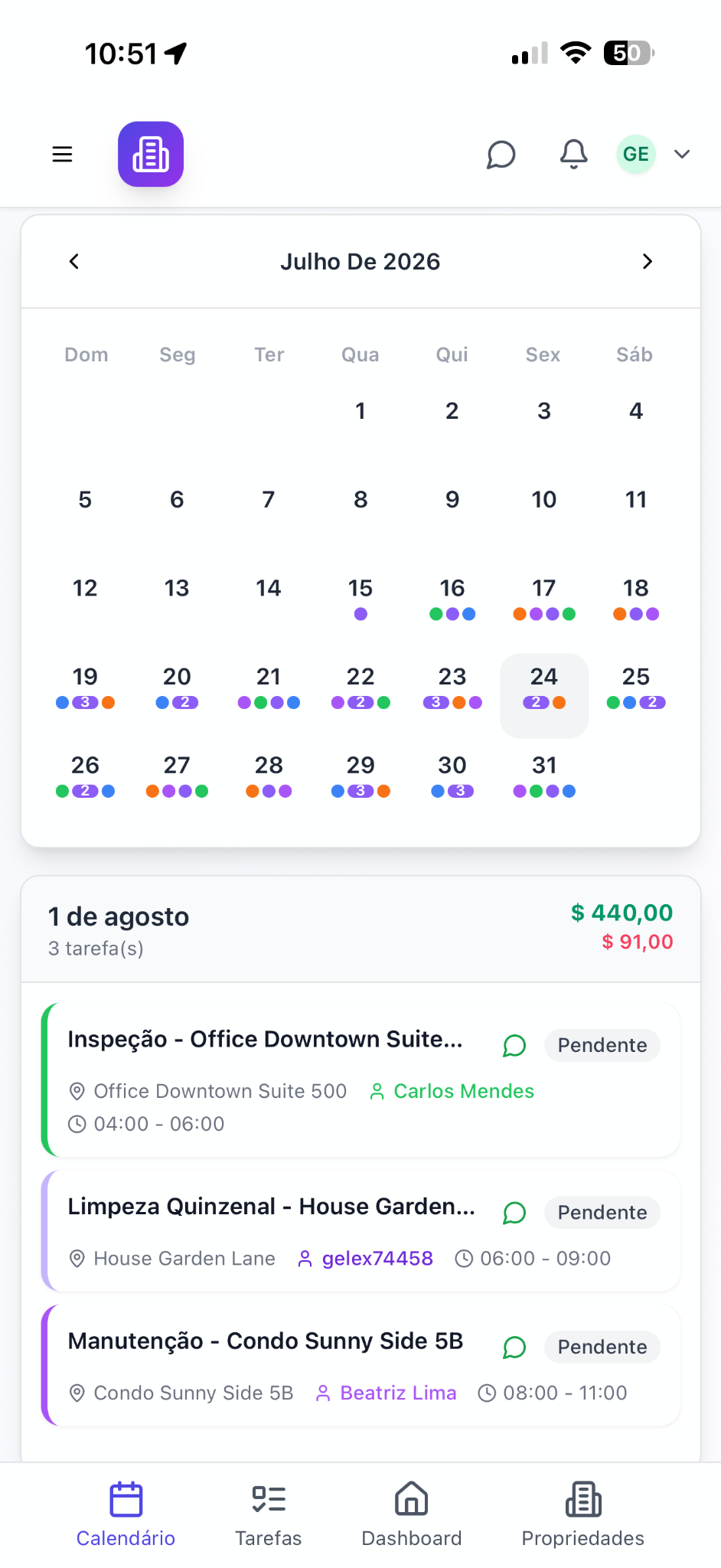Open comment icon on Manutenção task
Viewport: 721px width, 1568px height.
tap(514, 1347)
